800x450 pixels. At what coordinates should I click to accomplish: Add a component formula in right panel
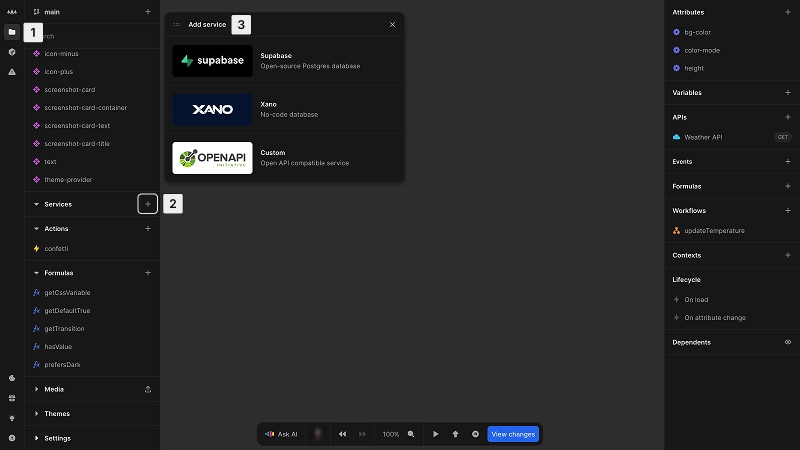point(787,186)
